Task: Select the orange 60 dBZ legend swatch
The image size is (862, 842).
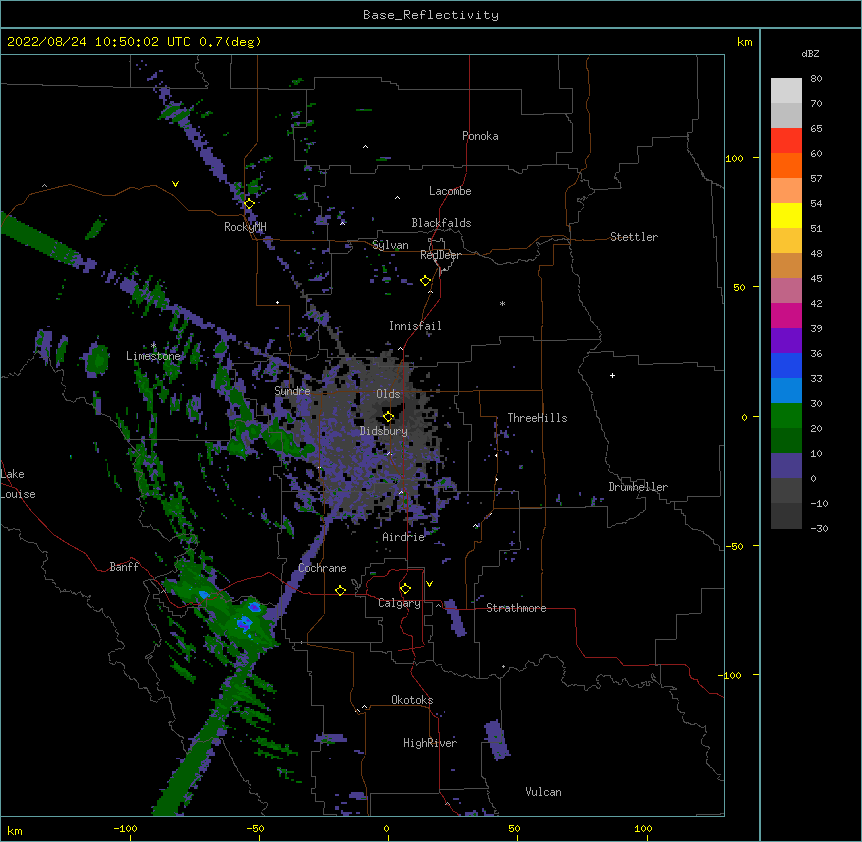Action: tap(786, 165)
